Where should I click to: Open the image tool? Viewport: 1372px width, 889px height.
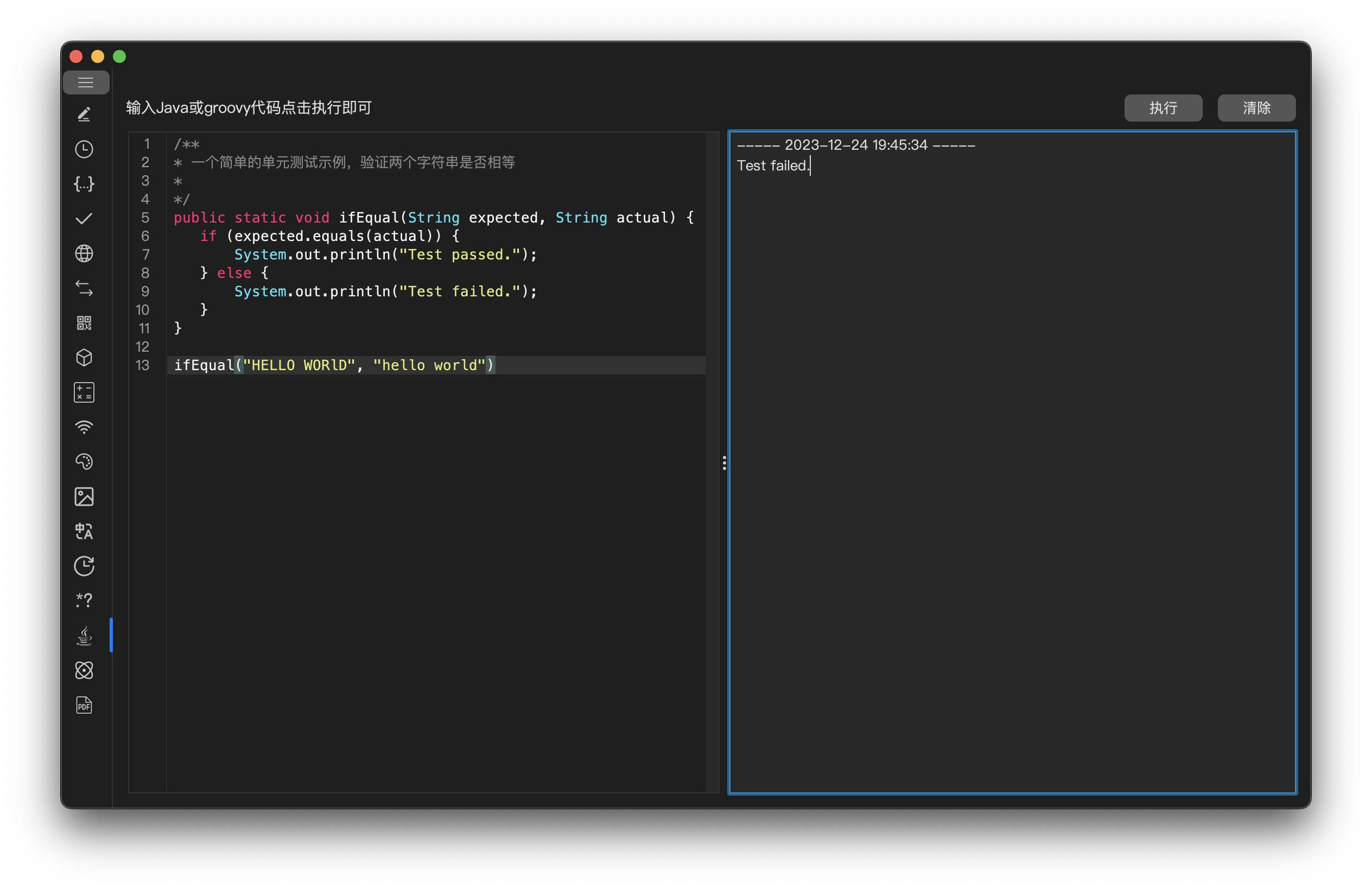click(x=84, y=497)
